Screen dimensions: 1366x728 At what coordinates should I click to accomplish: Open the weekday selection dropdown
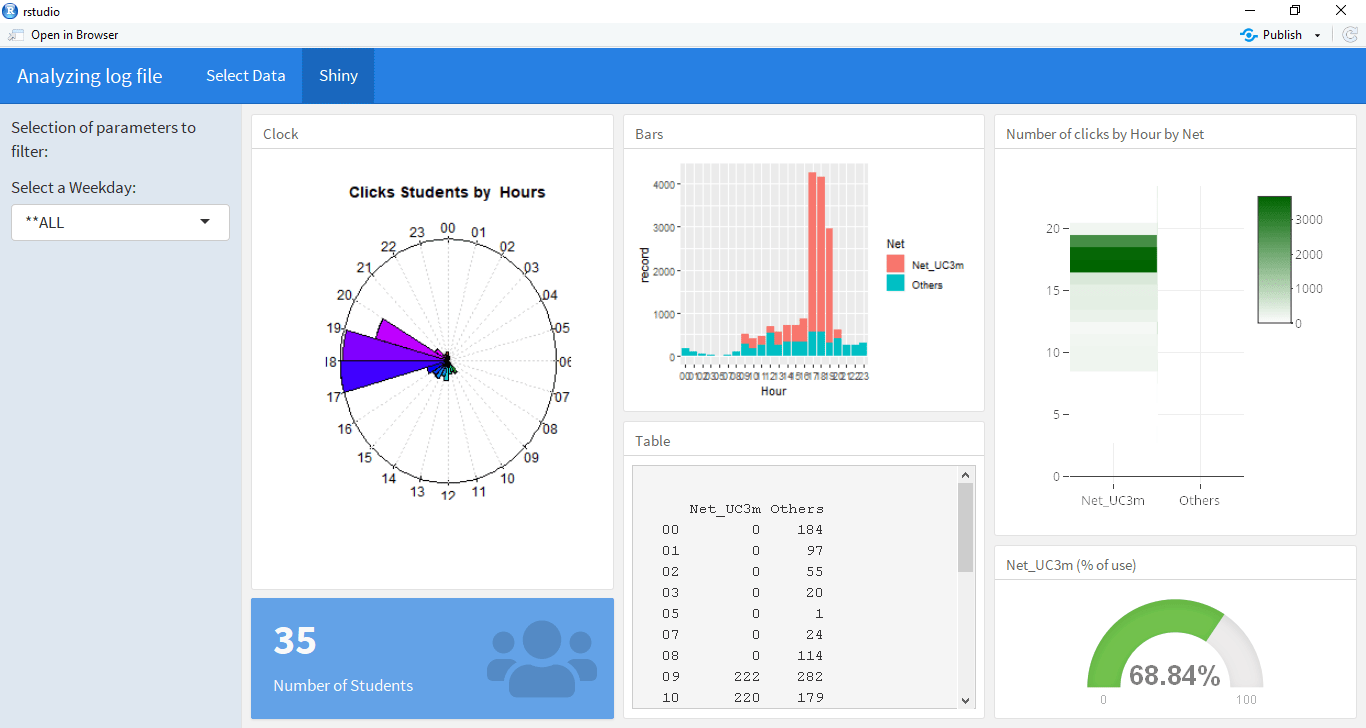205,222
